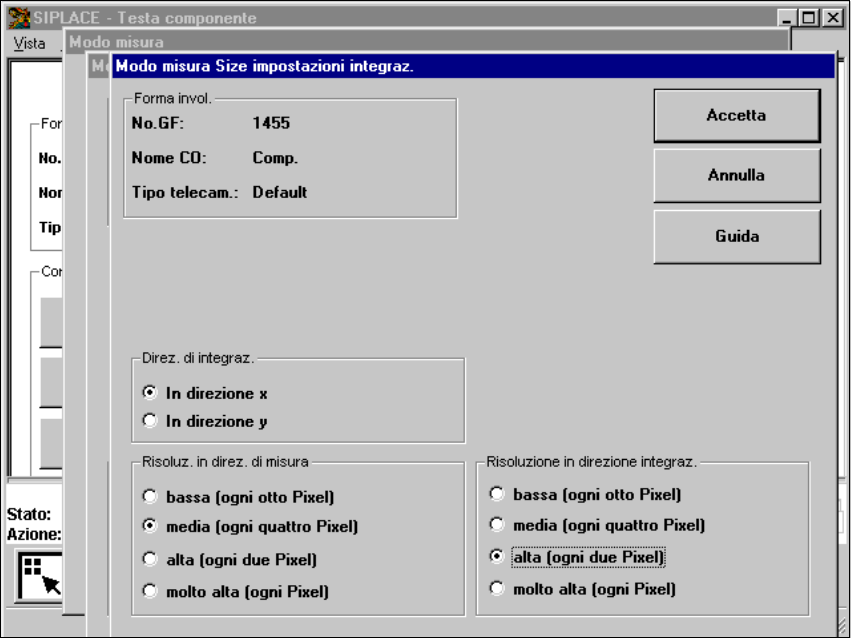Open the Vista menu in SIPLACE window

29,43
